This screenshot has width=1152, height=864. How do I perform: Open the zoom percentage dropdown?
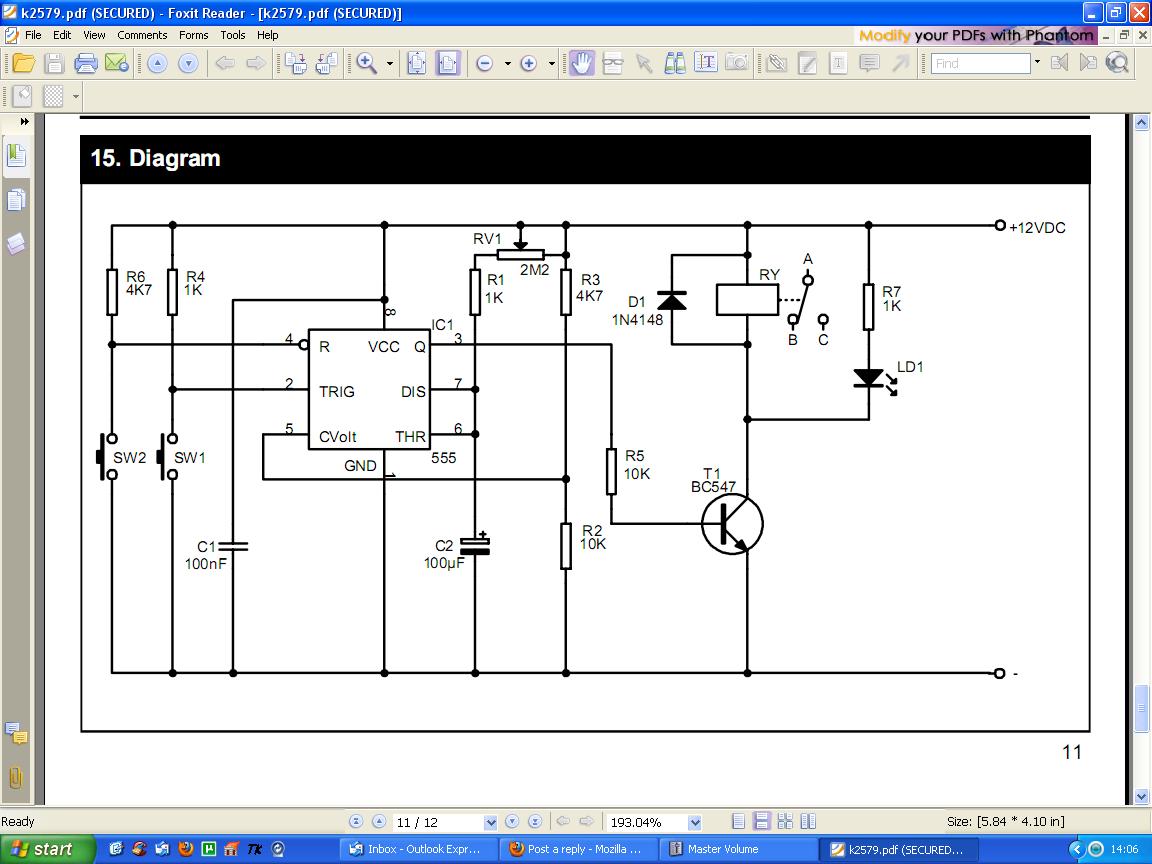click(x=694, y=822)
